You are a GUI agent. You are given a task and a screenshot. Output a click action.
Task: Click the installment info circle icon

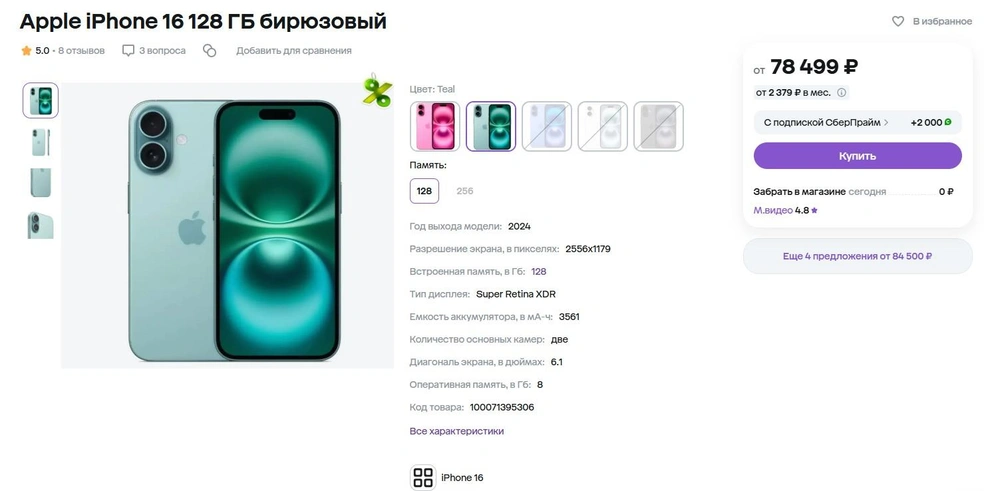(x=842, y=92)
